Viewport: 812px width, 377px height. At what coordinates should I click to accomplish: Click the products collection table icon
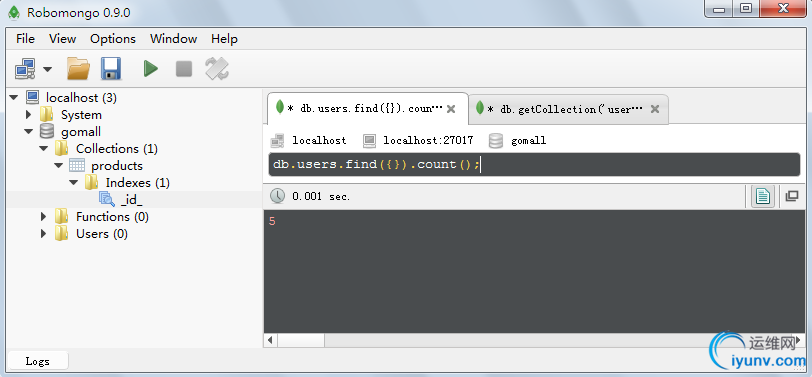coord(77,166)
